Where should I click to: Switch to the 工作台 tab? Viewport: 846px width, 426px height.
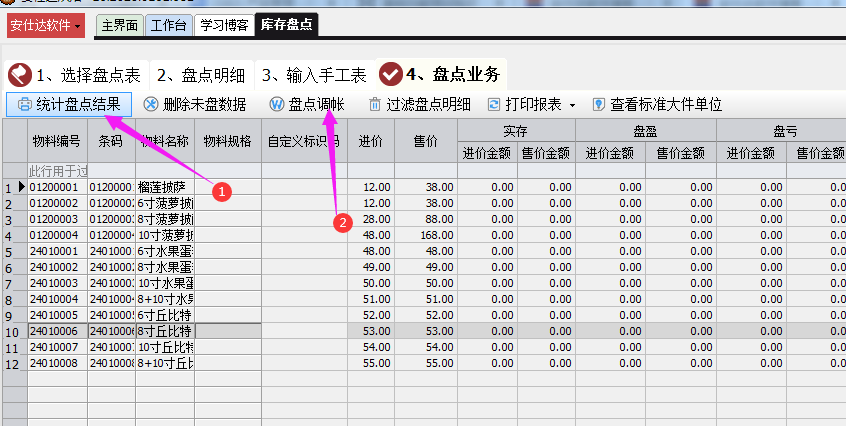168,25
